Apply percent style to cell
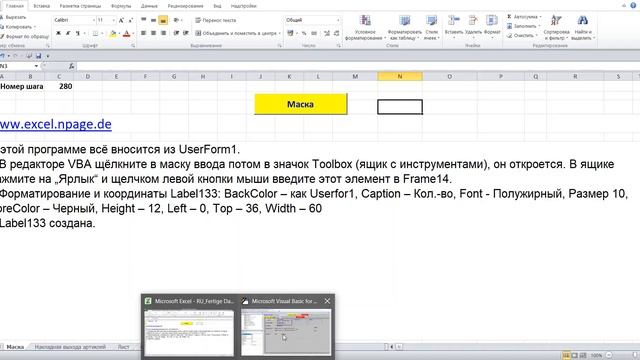The height and width of the screenshot is (360, 640). (x=304, y=33)
